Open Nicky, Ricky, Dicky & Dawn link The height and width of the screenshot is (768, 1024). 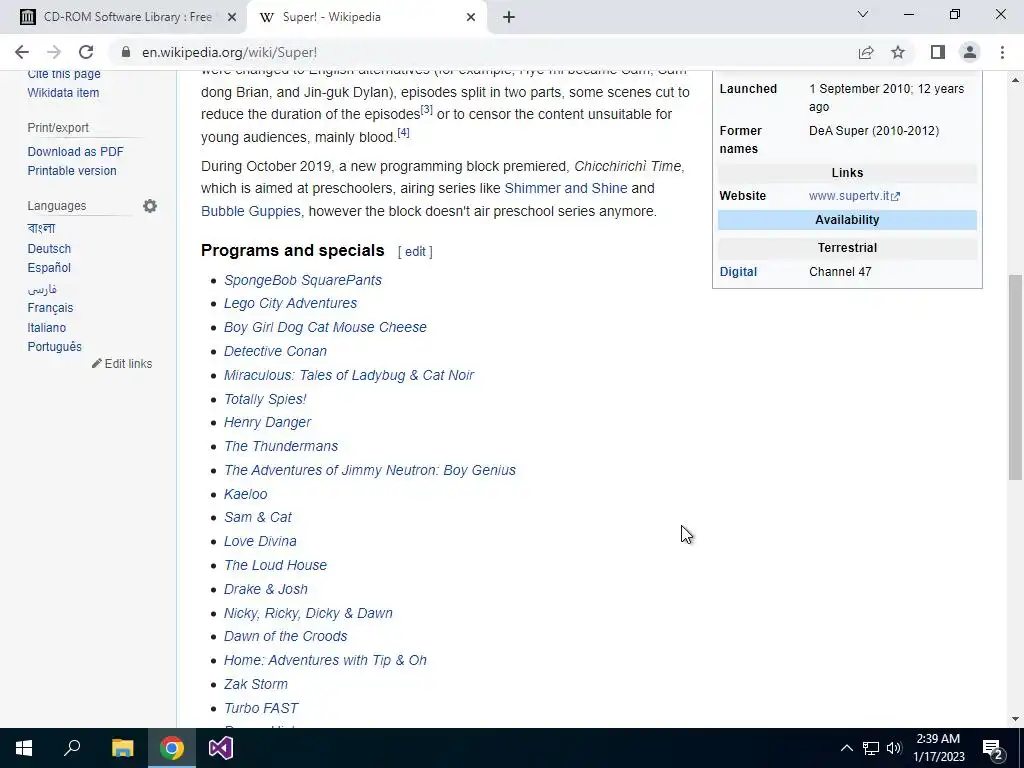(308, 613)
